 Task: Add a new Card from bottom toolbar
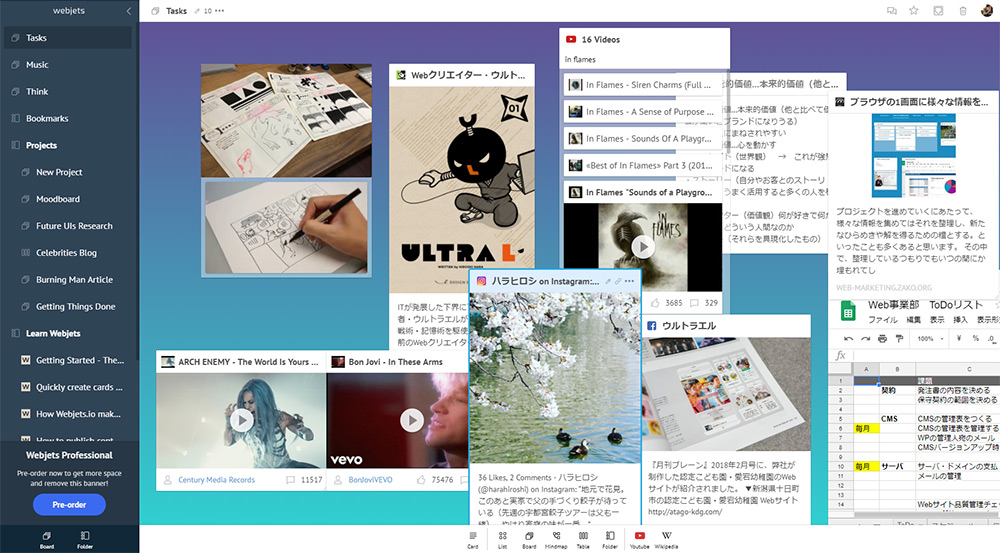point(473,540)
